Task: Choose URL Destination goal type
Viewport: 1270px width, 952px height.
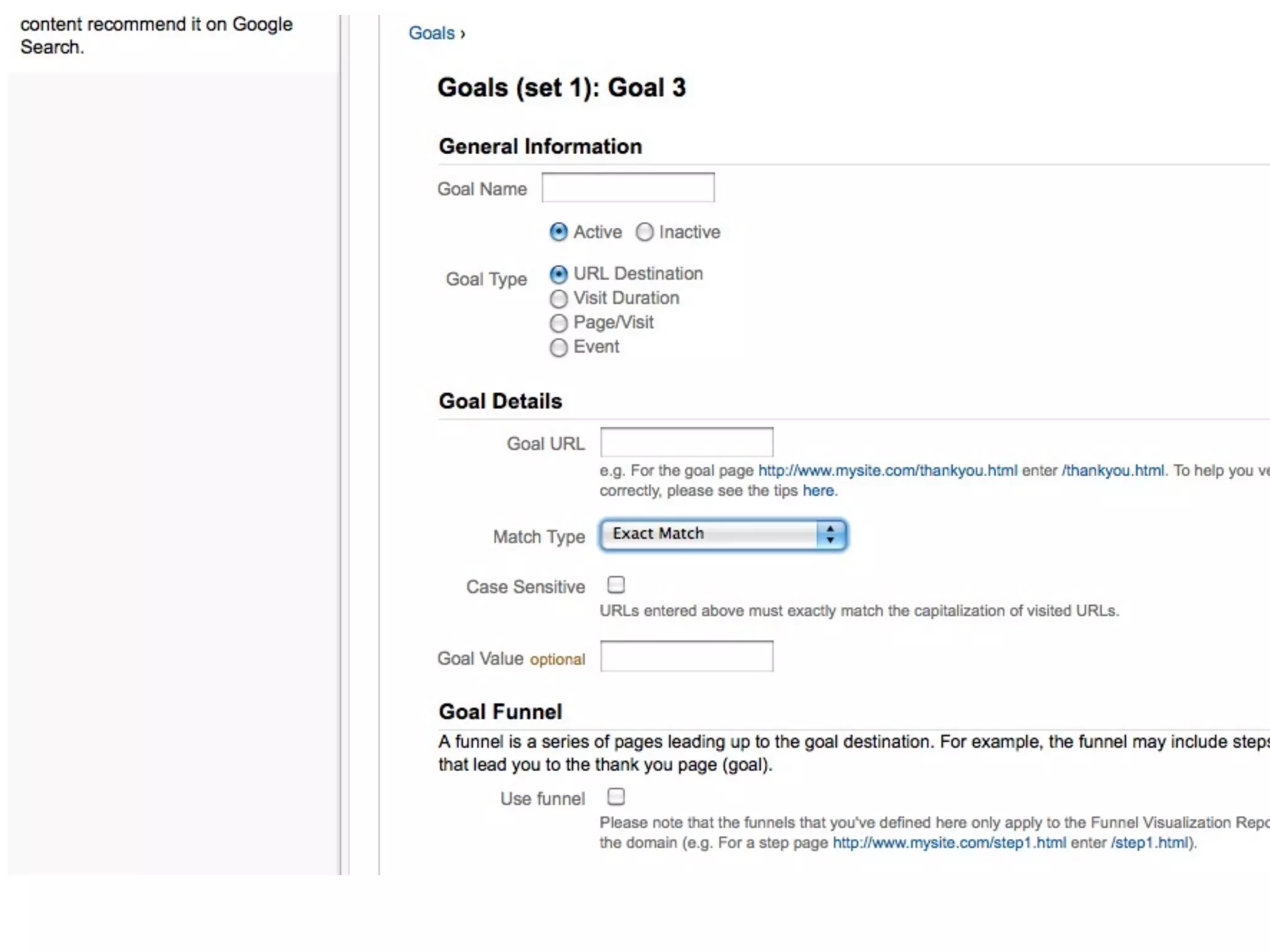Action: (558, 274)
